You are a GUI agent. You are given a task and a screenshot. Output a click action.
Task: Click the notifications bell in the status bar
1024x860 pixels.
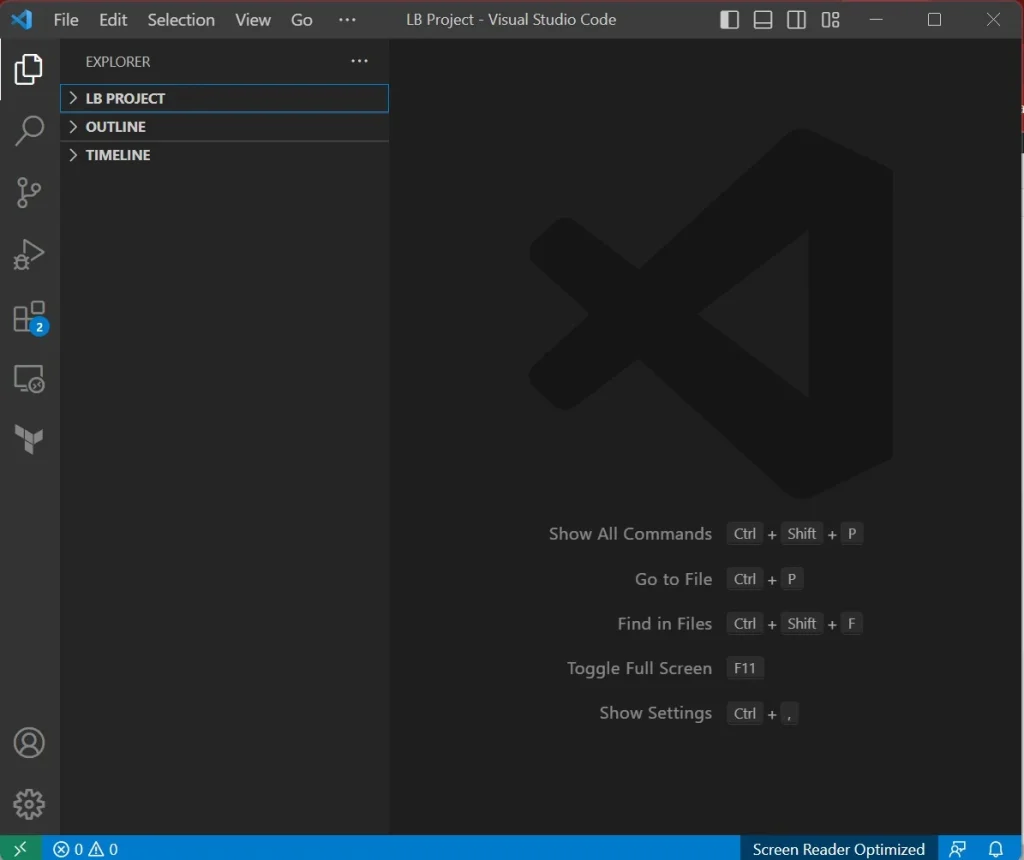click(x=995, y=848)
